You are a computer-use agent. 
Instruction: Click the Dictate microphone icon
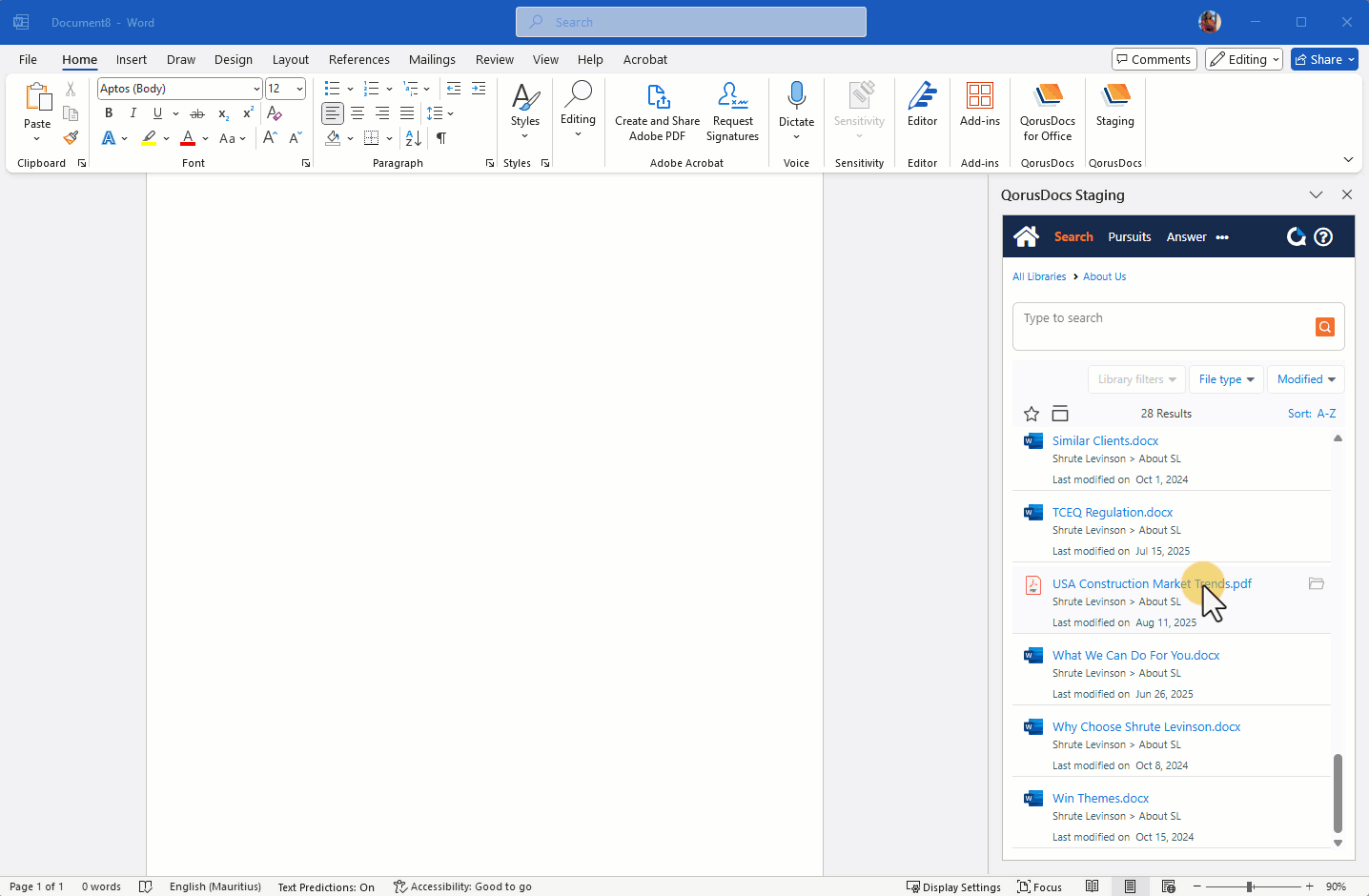tap(796, 96)
